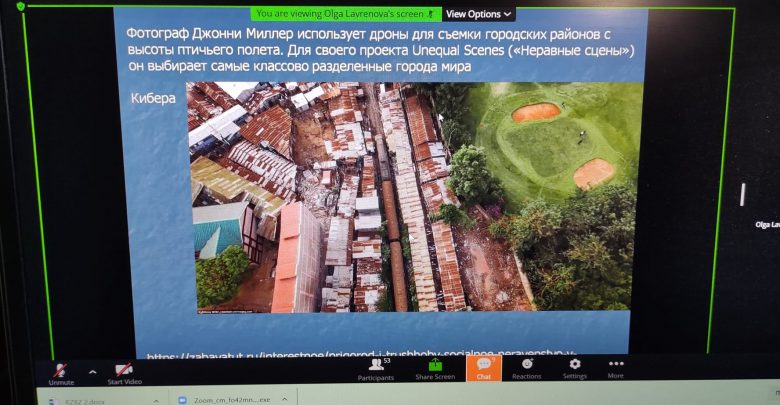The width and height of the screenshot is (780, 405).
Task: Click the slide text mentioning Unequal Scenes
Action: [x=381, y=50]
